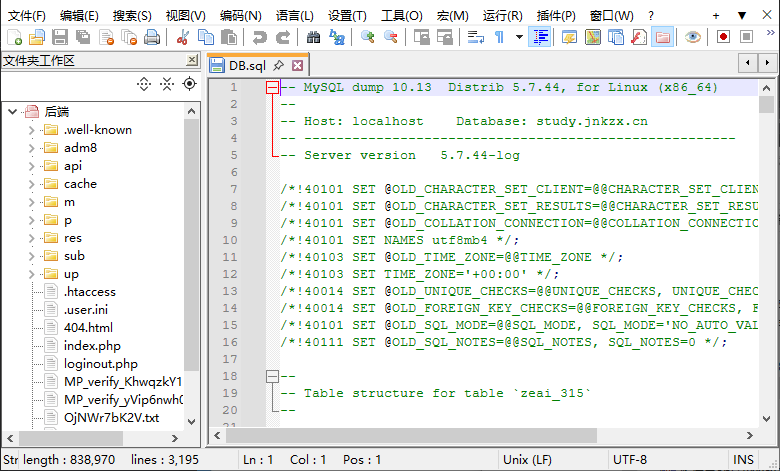Start macro recording with the red dot icon

click(723, 37)
